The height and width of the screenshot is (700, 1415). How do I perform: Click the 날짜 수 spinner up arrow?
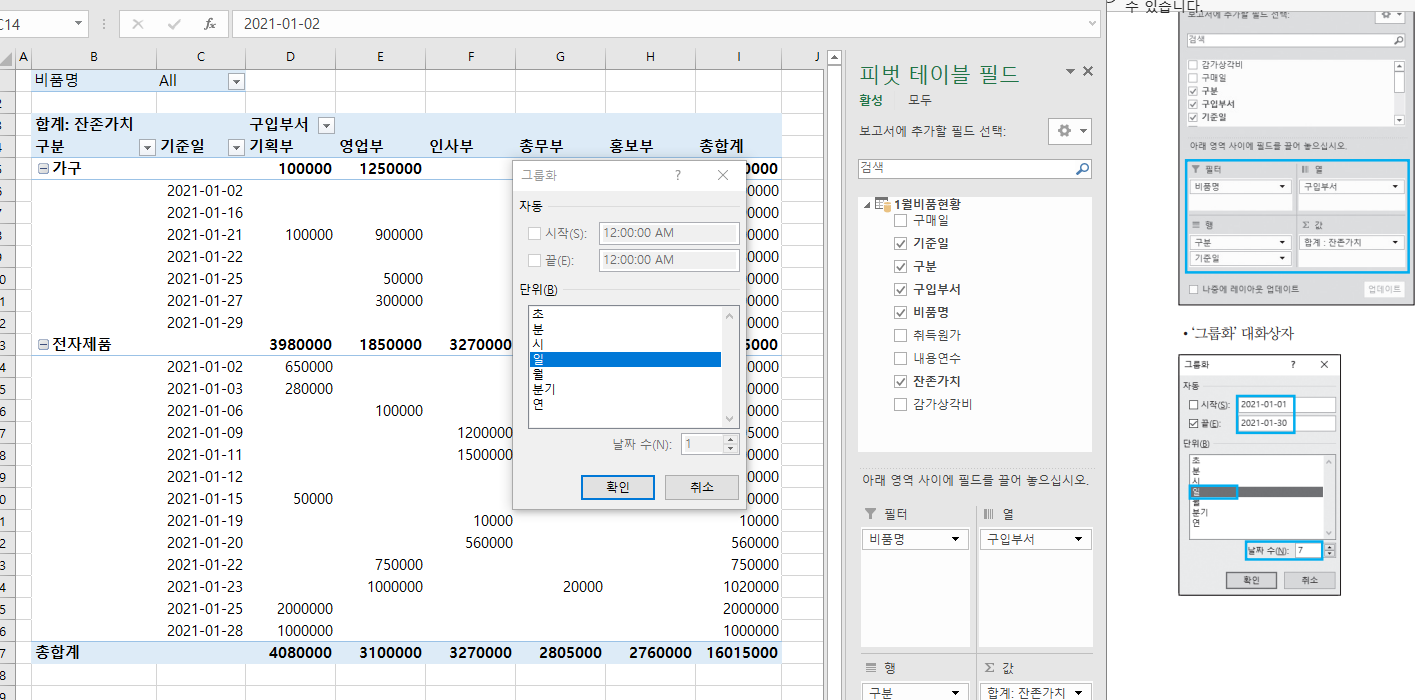[730, 439]
